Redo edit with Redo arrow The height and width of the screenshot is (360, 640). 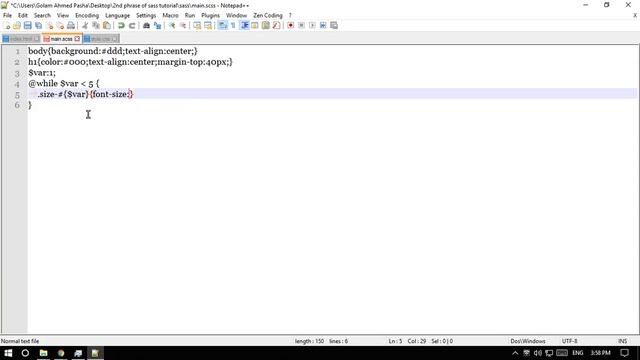click(132, 25)
